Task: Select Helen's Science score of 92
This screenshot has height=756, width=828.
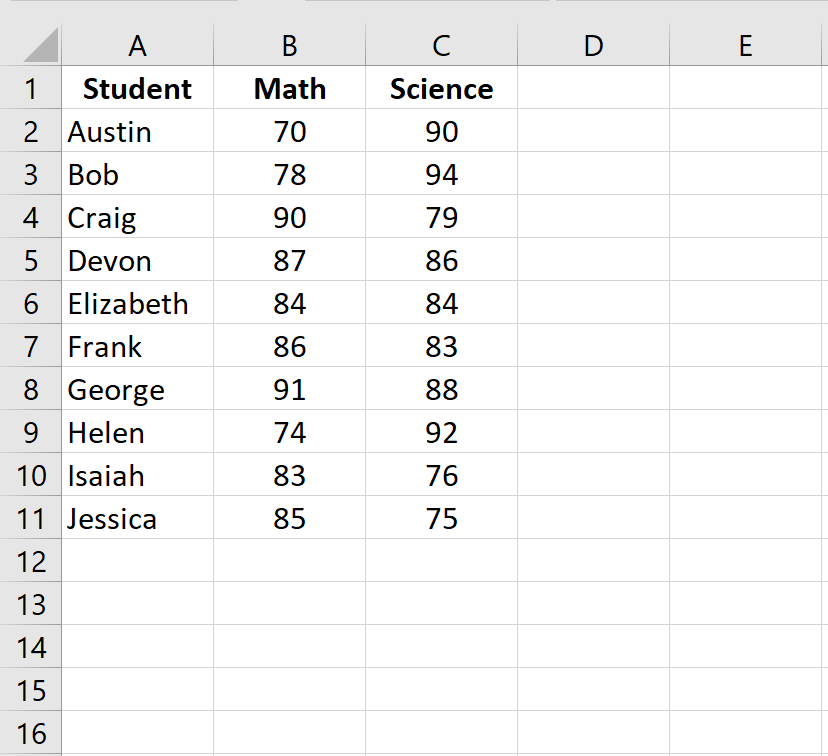Action: (441, 432)
